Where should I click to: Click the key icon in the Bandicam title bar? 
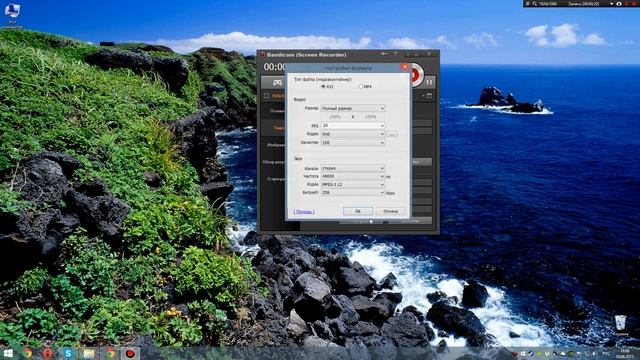coord(384,54)
